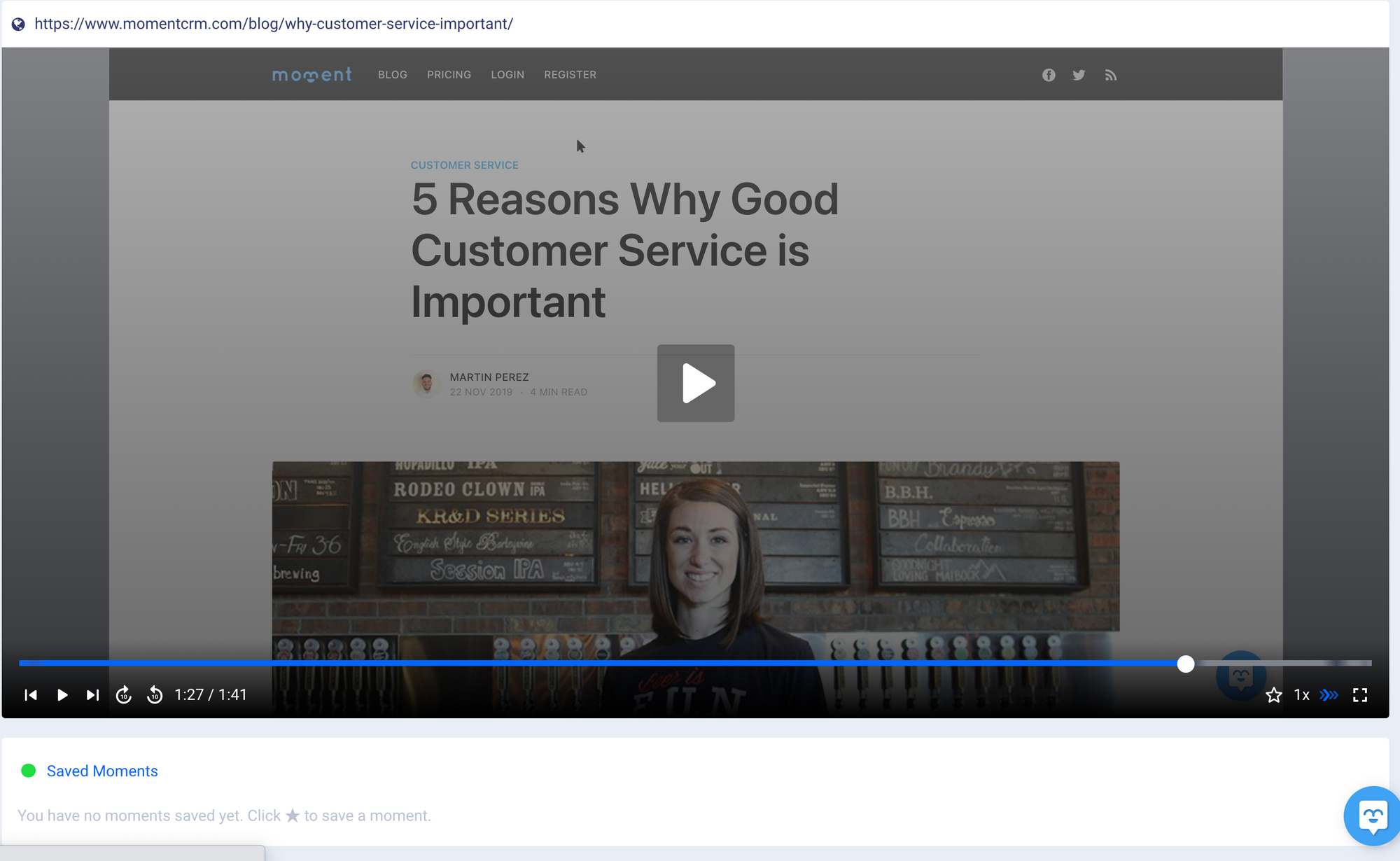
Task: Click the BLOG nav item in the recording
Action: (392, 75)
